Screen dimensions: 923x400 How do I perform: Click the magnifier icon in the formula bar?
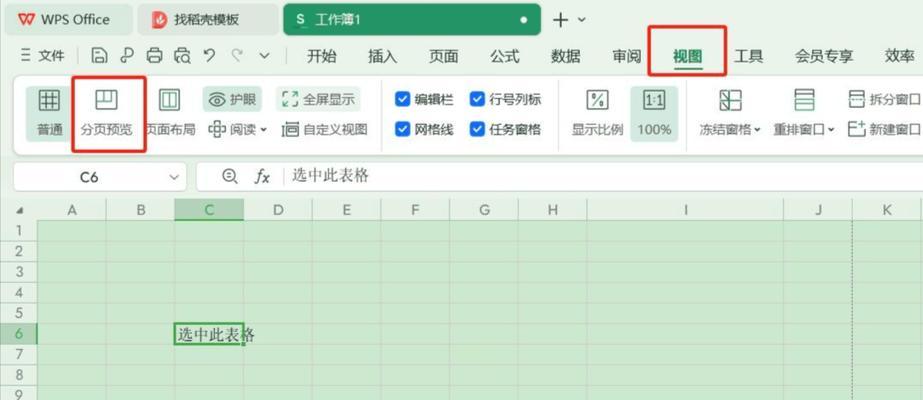point(230,176)
